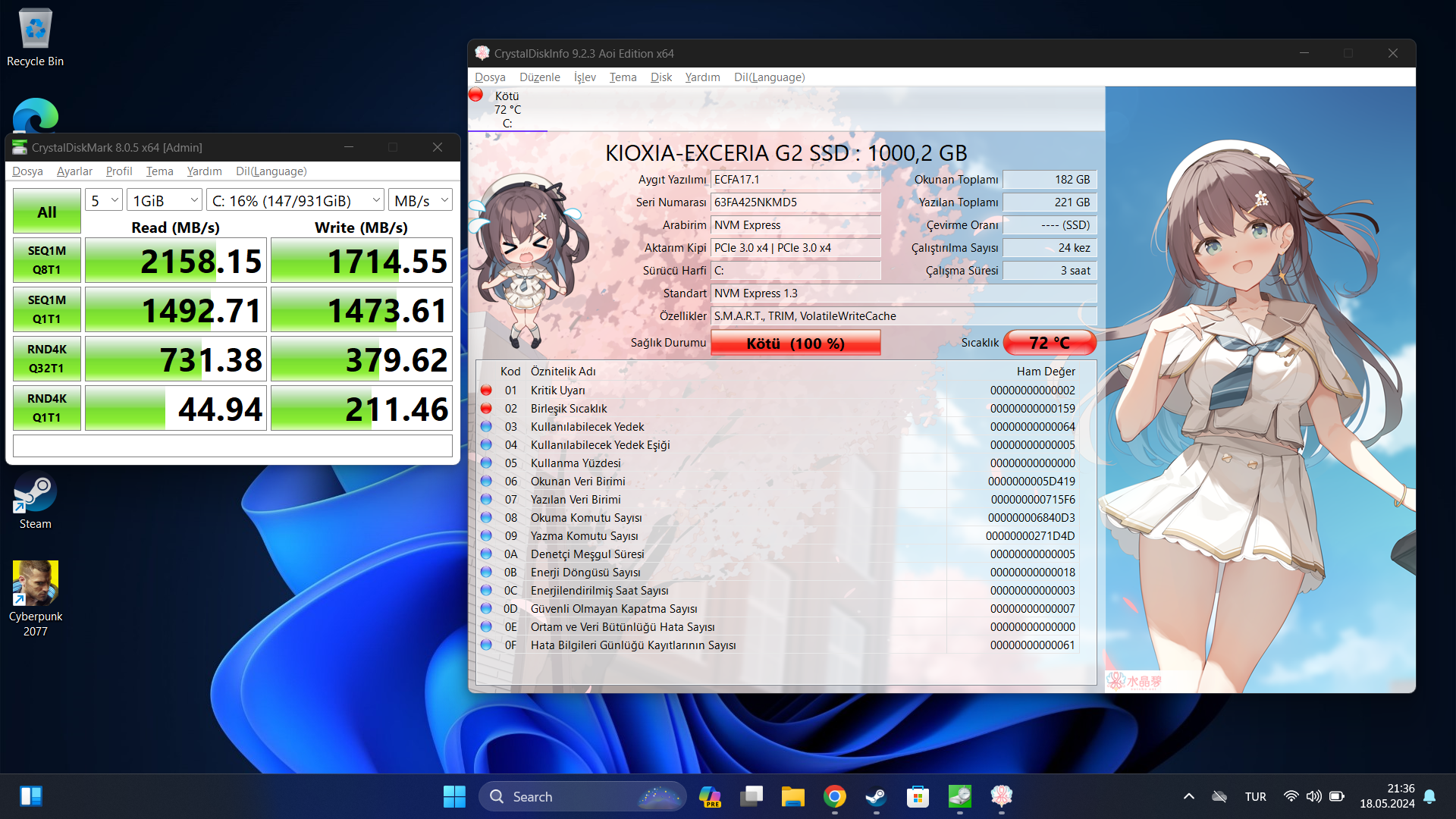Image resolution: width=1456 pixels, height=819 pixels.
Task: Run the RND4K Q32T1 test button
Action: pyautogui.click(x=47, y=359)
